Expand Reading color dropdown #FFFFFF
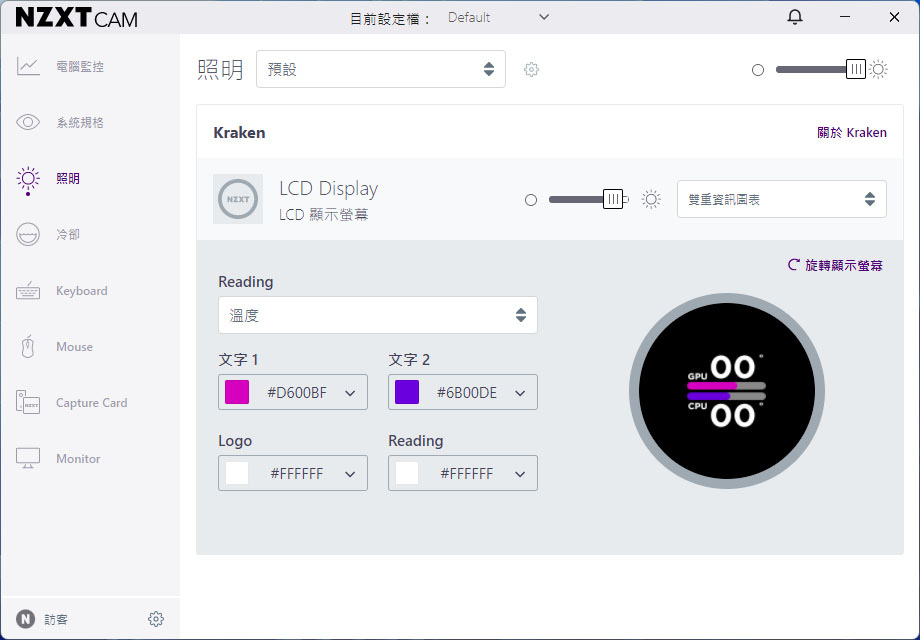 [463, 473]
